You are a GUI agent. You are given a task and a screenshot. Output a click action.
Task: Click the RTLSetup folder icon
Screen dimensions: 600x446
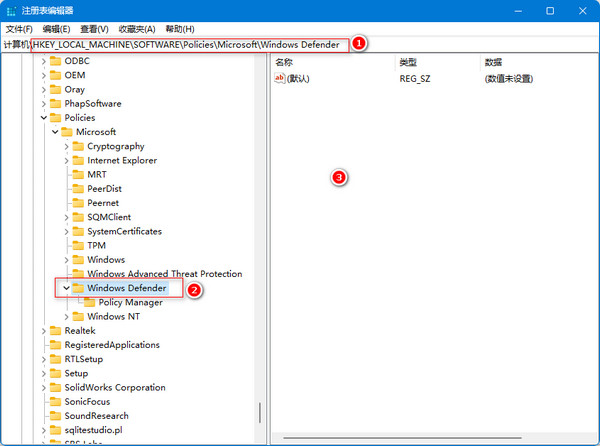55,359
